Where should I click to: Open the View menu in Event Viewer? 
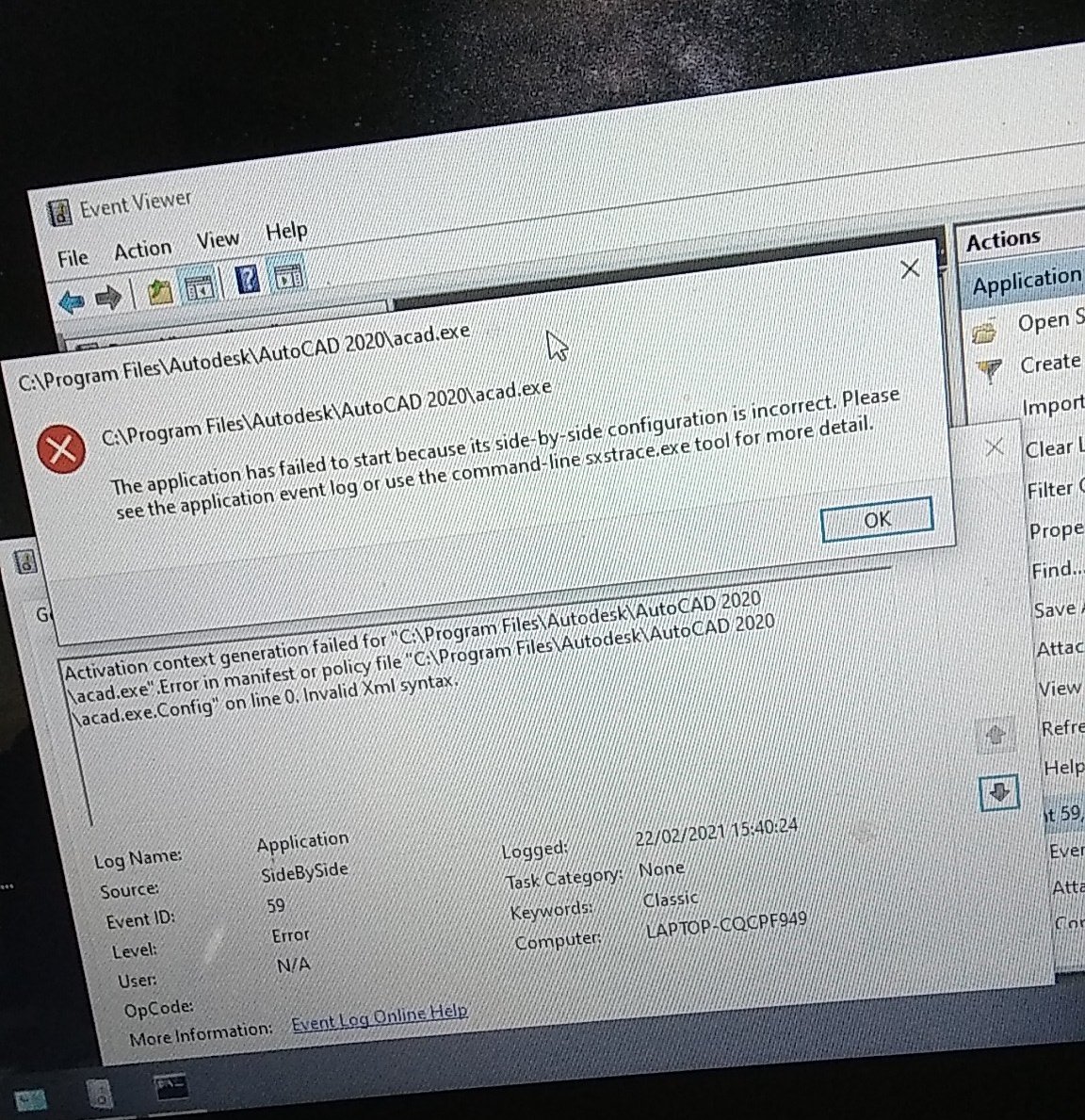218,240
